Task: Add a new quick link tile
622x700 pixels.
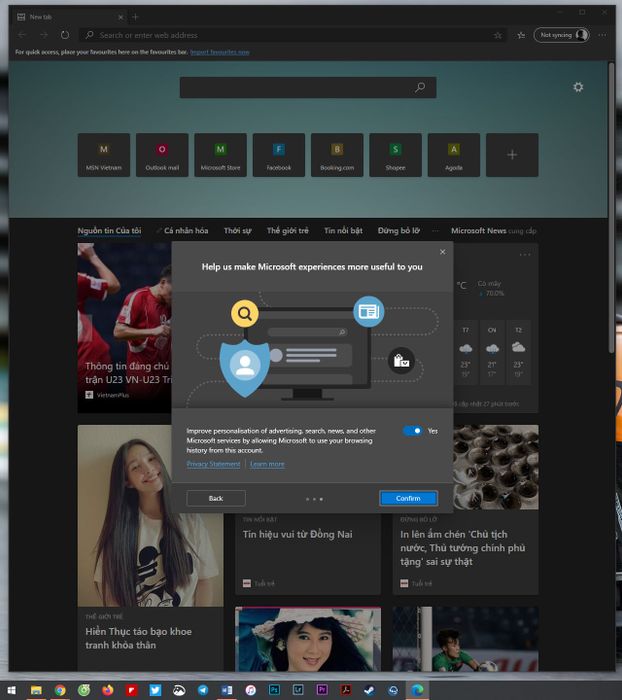Action: pyautogui.click(x=512, y=154)
